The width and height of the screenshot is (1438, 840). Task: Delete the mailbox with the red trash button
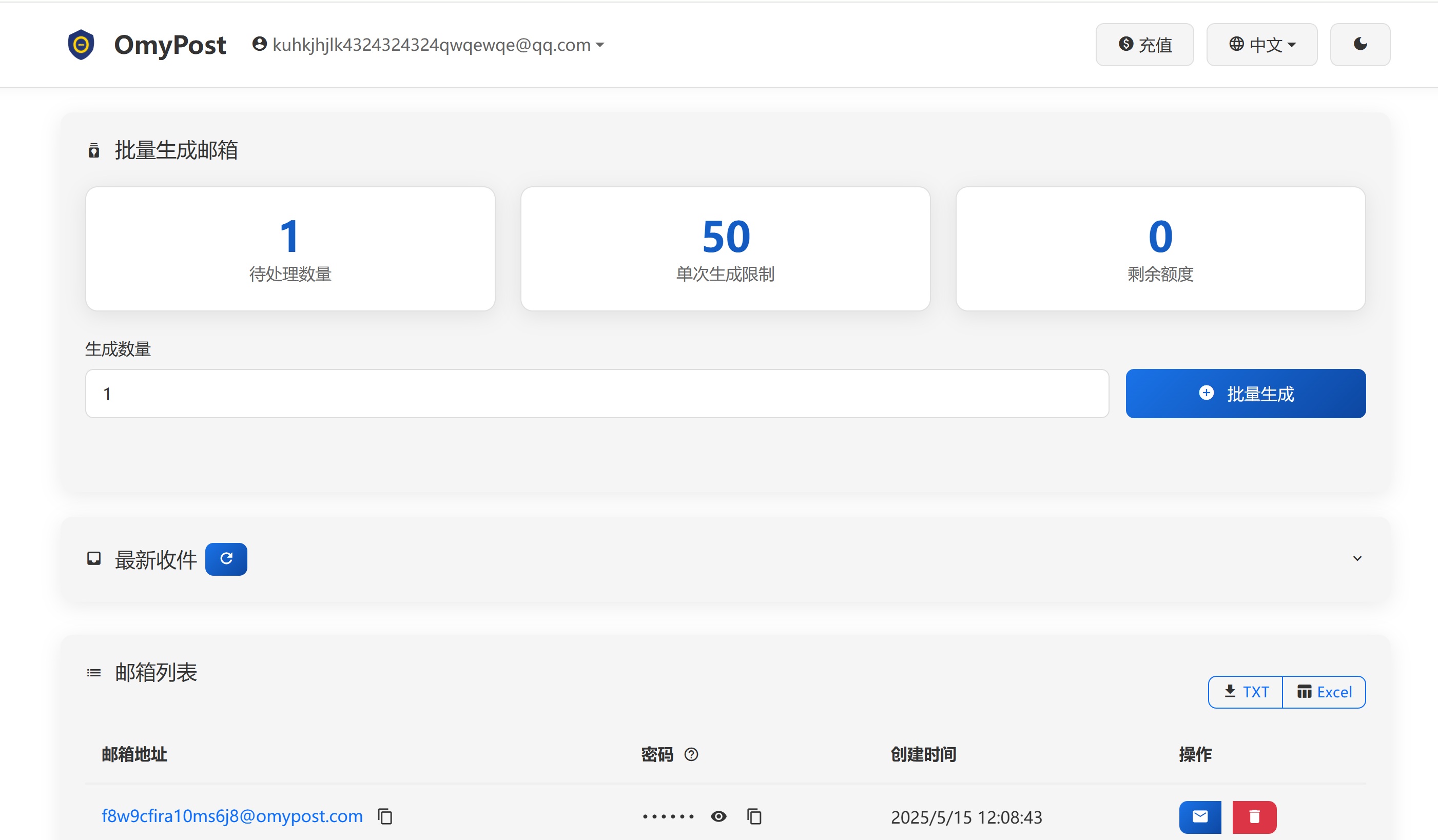(1254, 816)
